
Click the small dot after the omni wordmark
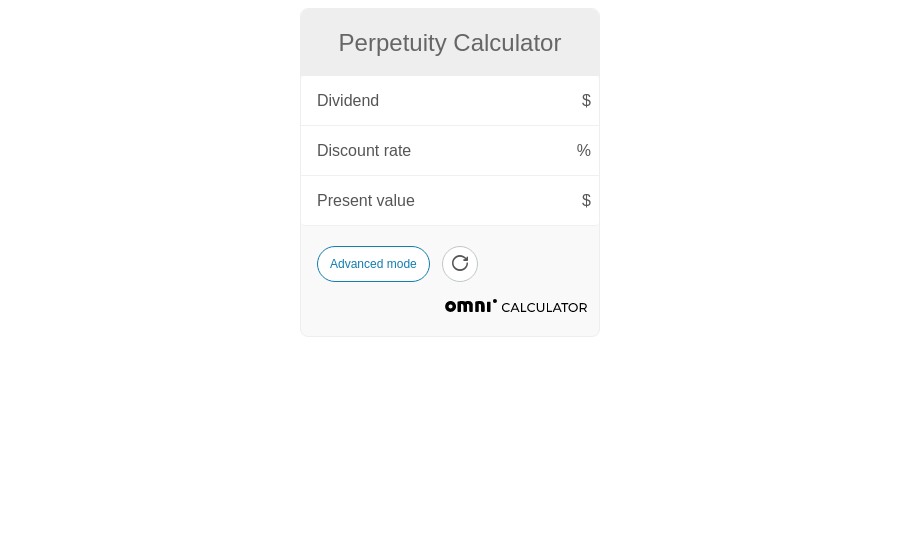pos(494,301)
